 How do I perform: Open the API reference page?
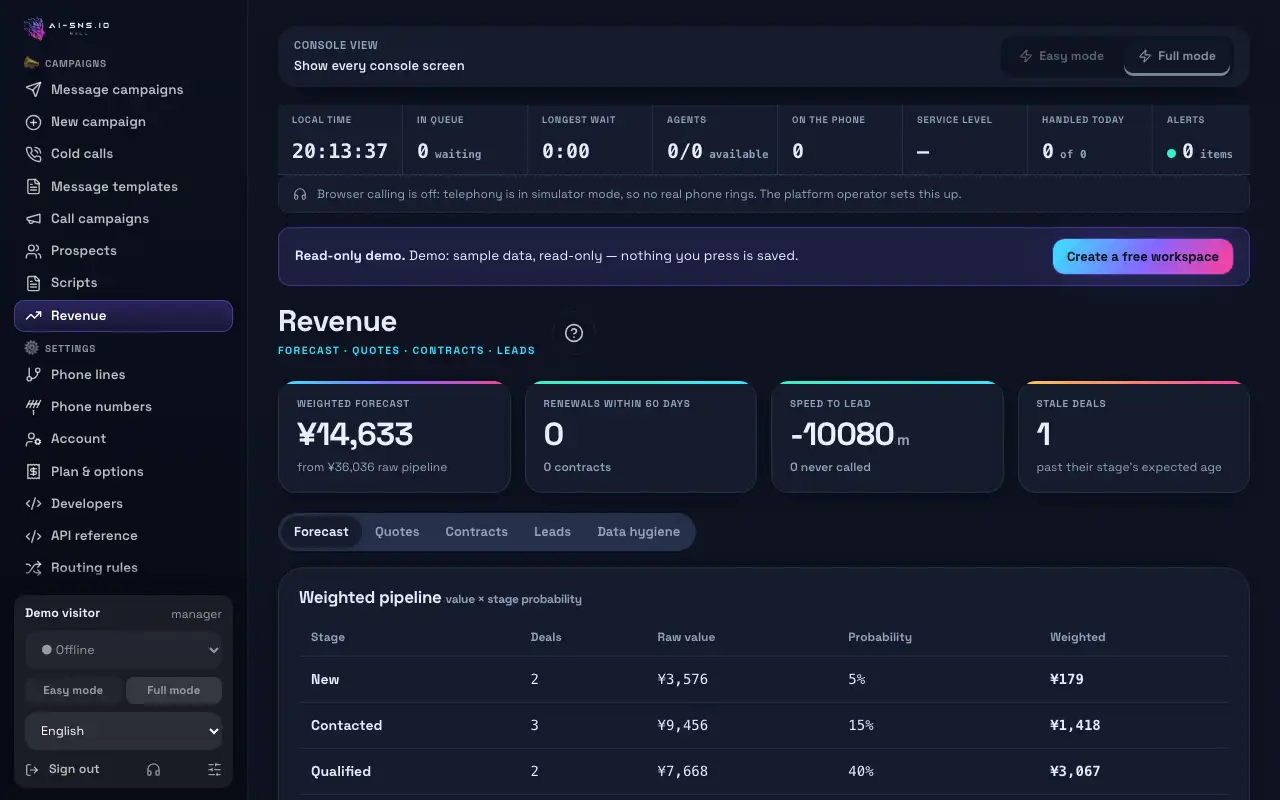(124, 536)
